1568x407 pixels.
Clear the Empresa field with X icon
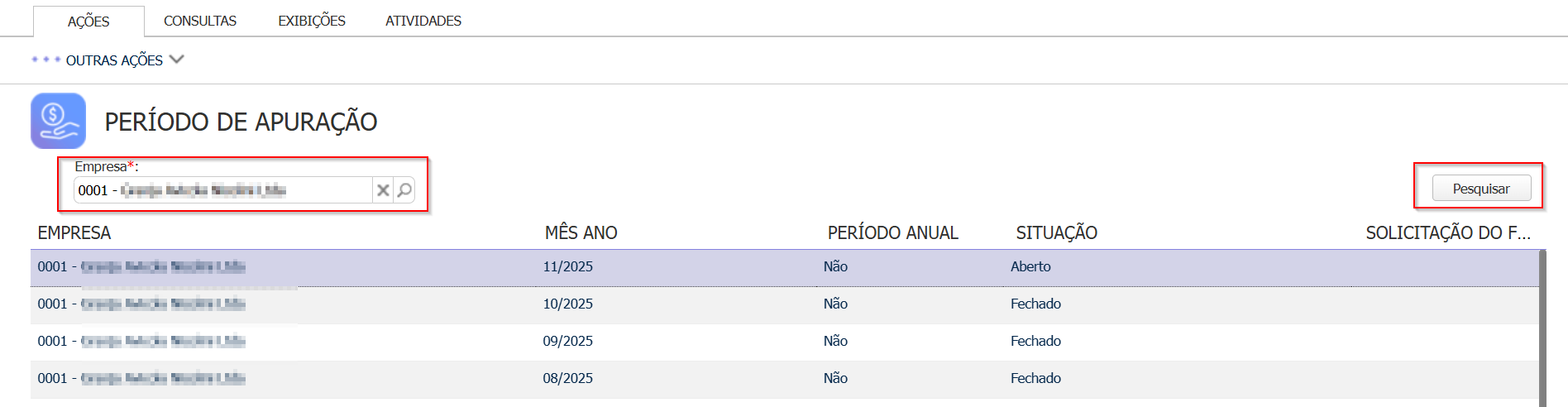[383, 190]
